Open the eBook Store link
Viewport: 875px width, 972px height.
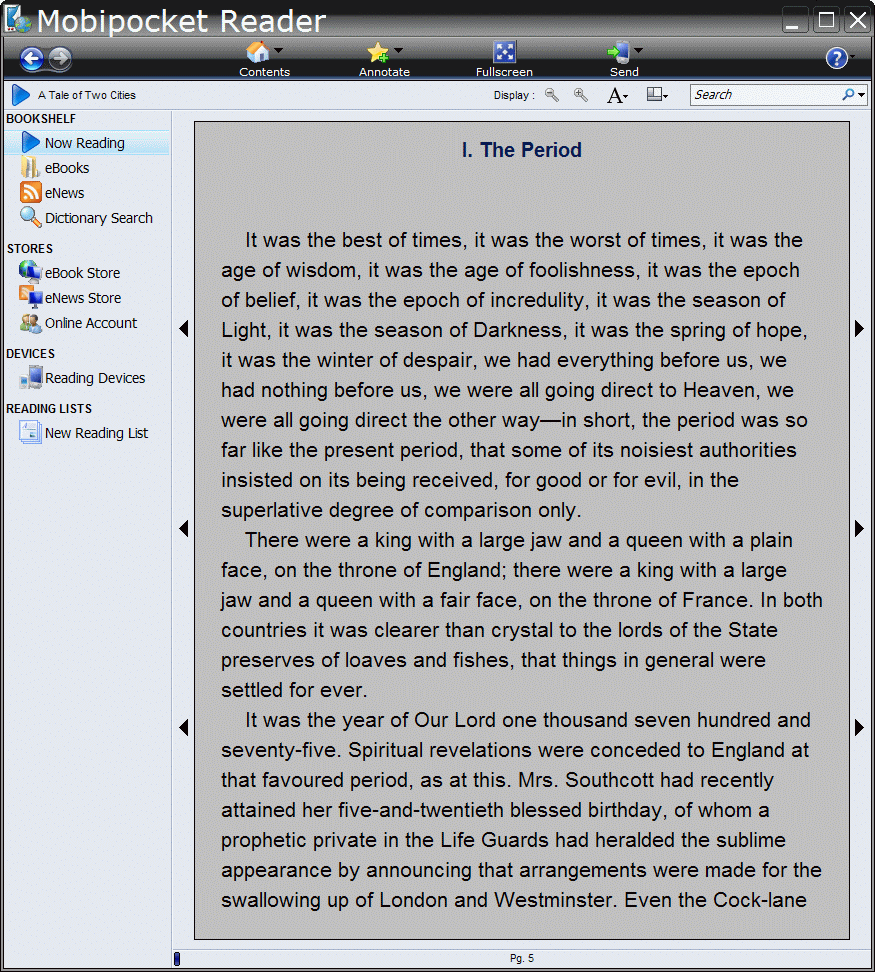[82, 273]
